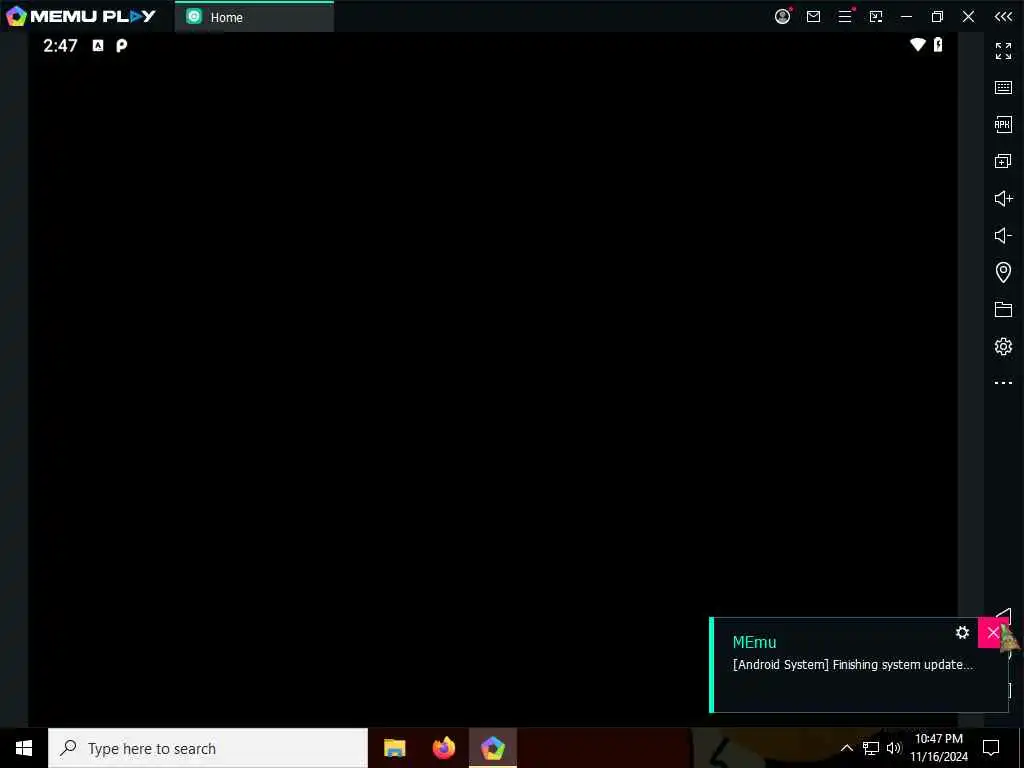Open the shared folder icon
The image size is (1024, 768).
pyautogui.click(x=1003, y=309)
